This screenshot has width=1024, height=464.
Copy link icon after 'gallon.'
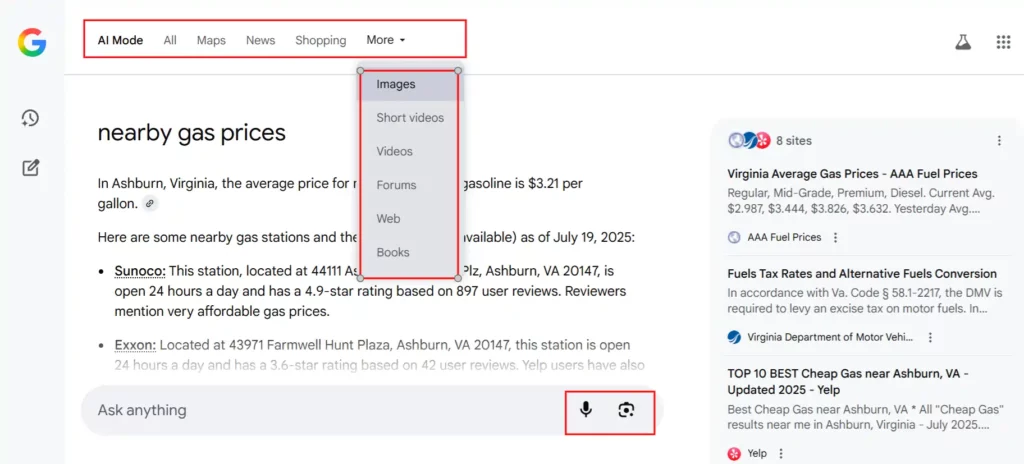(x=150, y=204)
